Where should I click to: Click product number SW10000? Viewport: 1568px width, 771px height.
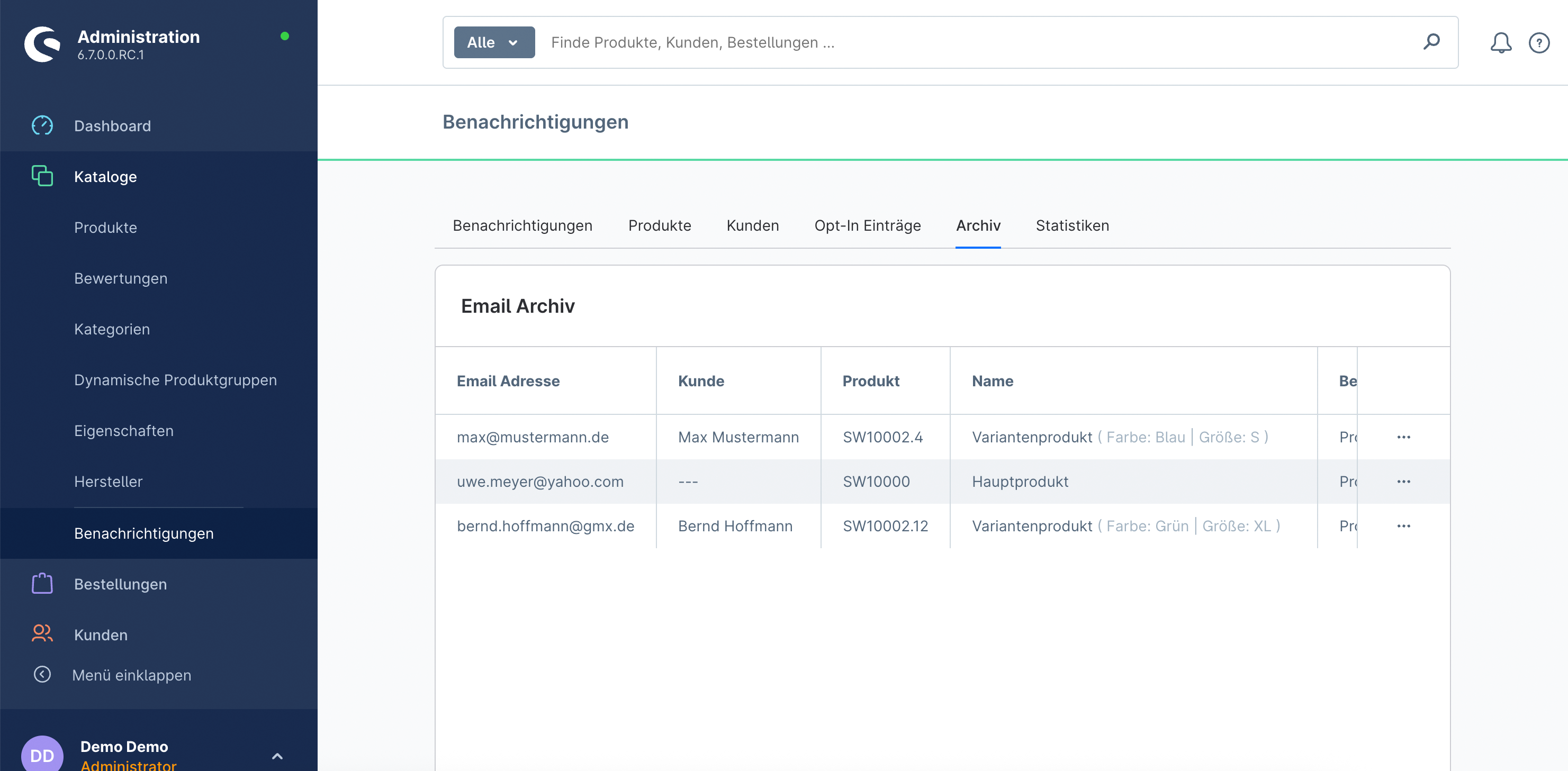[x=876, y=482]
